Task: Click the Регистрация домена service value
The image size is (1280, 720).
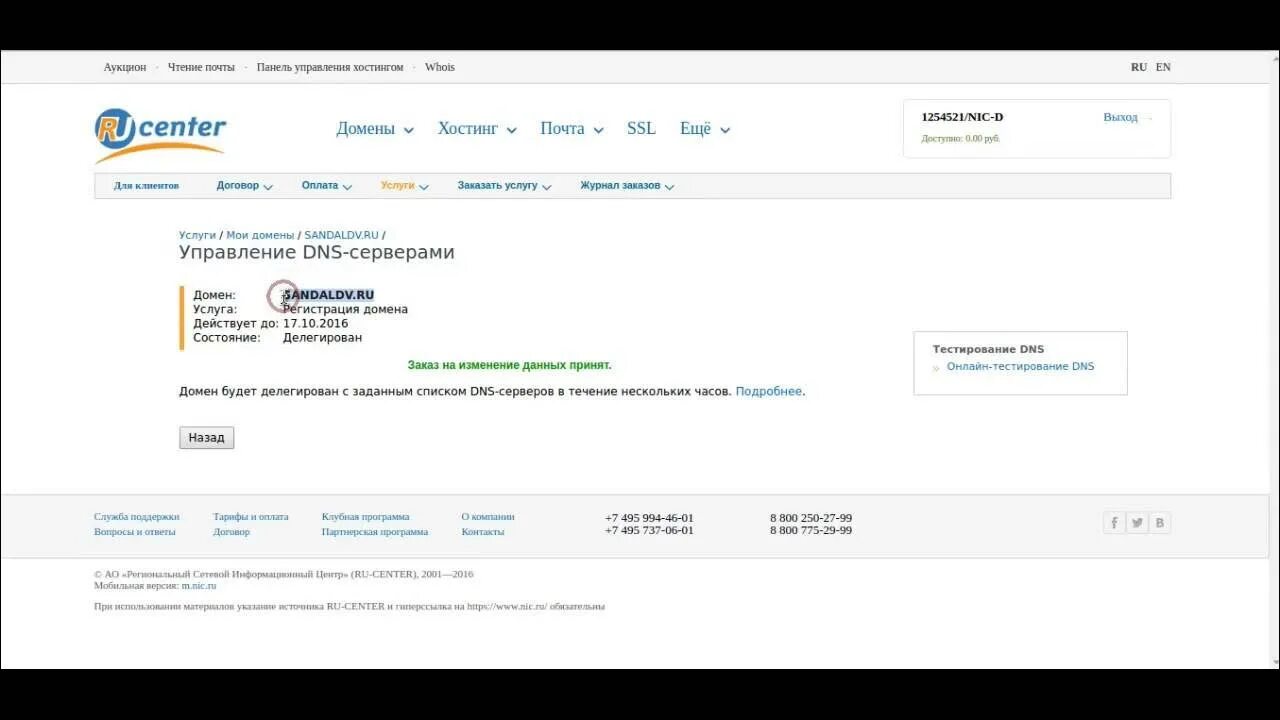Action: coord(345,310)
